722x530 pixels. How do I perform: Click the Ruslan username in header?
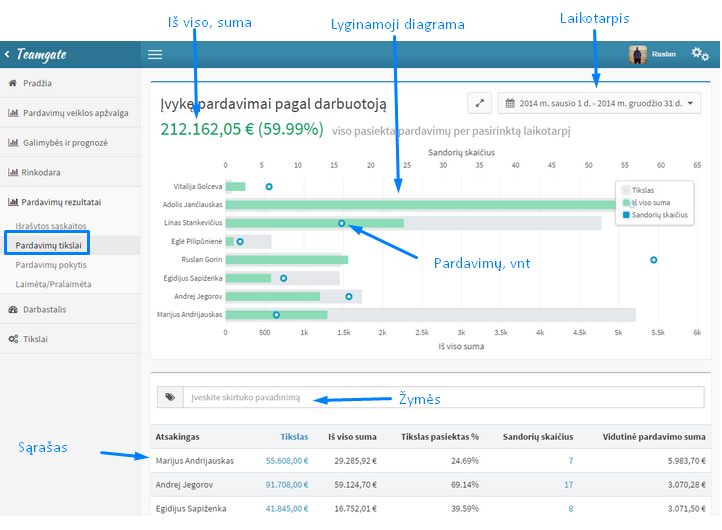[x=664, y=54]
